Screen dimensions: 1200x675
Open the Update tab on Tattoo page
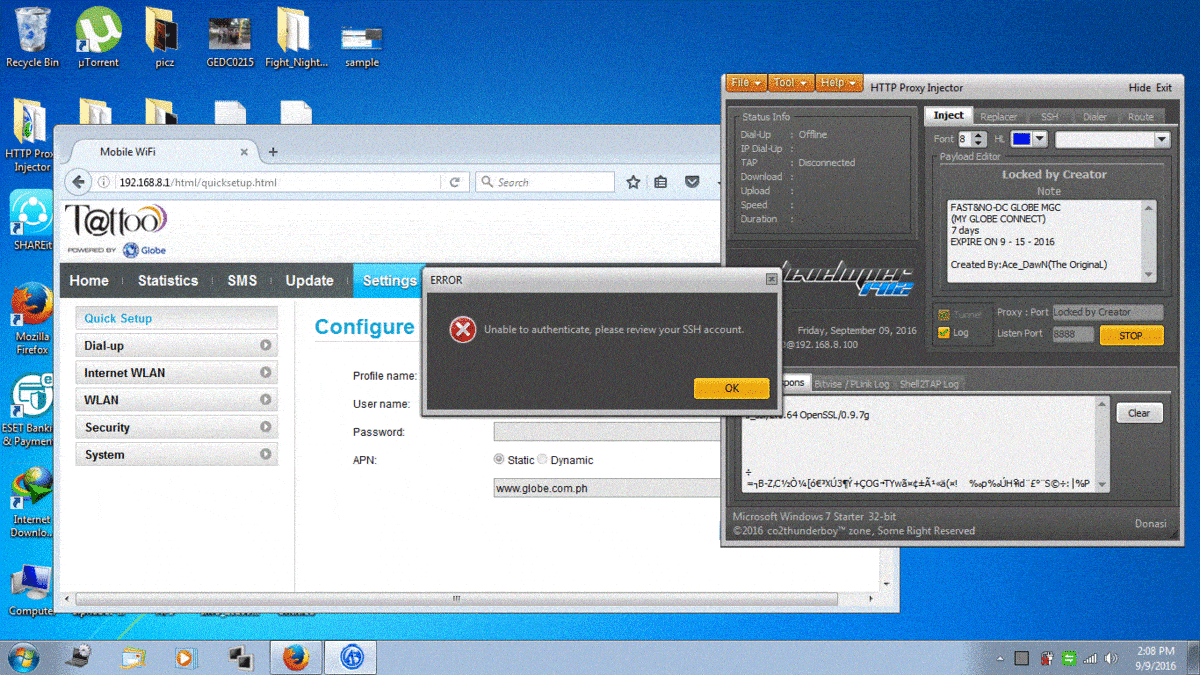[309, 281]
